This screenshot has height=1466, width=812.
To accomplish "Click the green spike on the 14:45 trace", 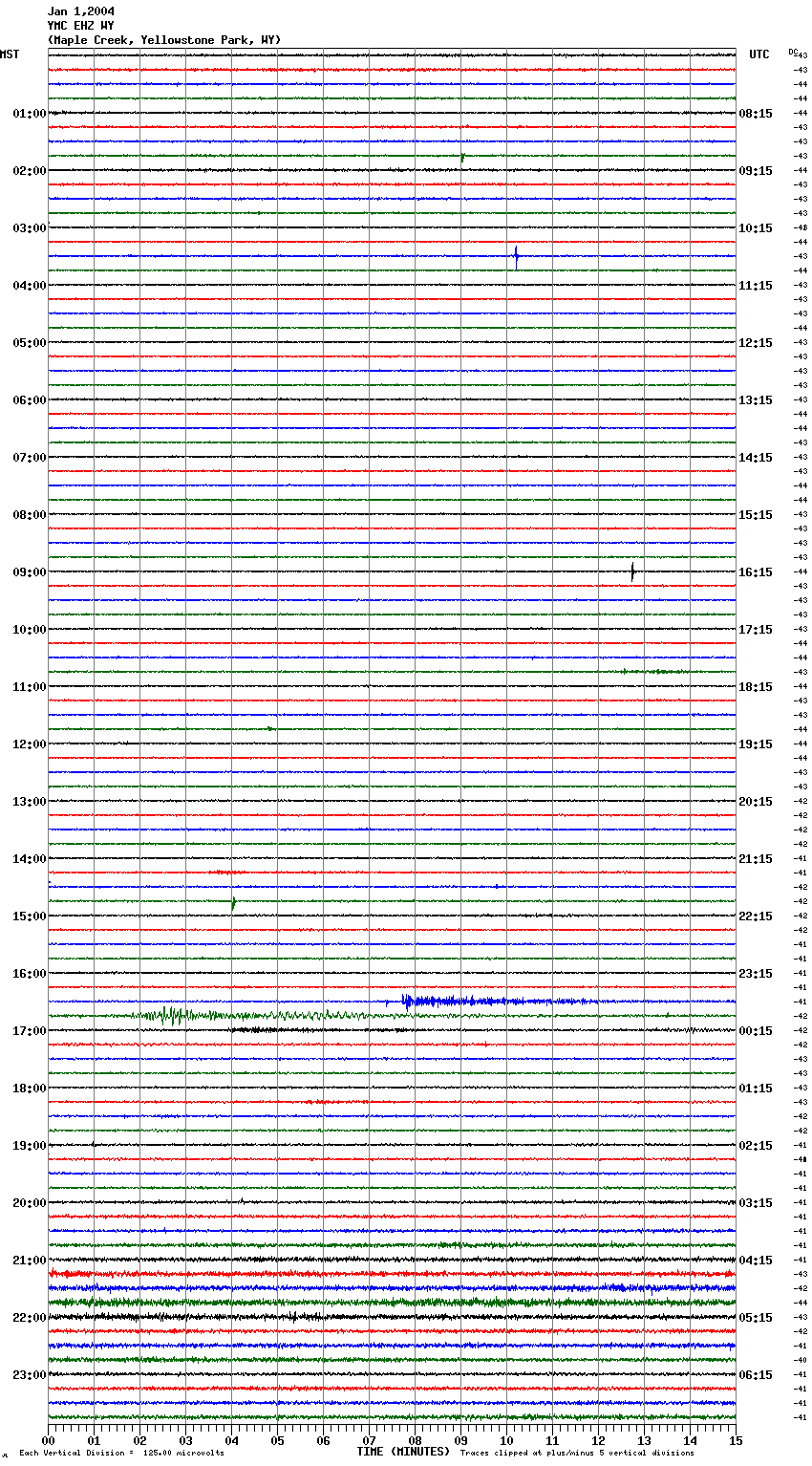I will pos(233,902).
